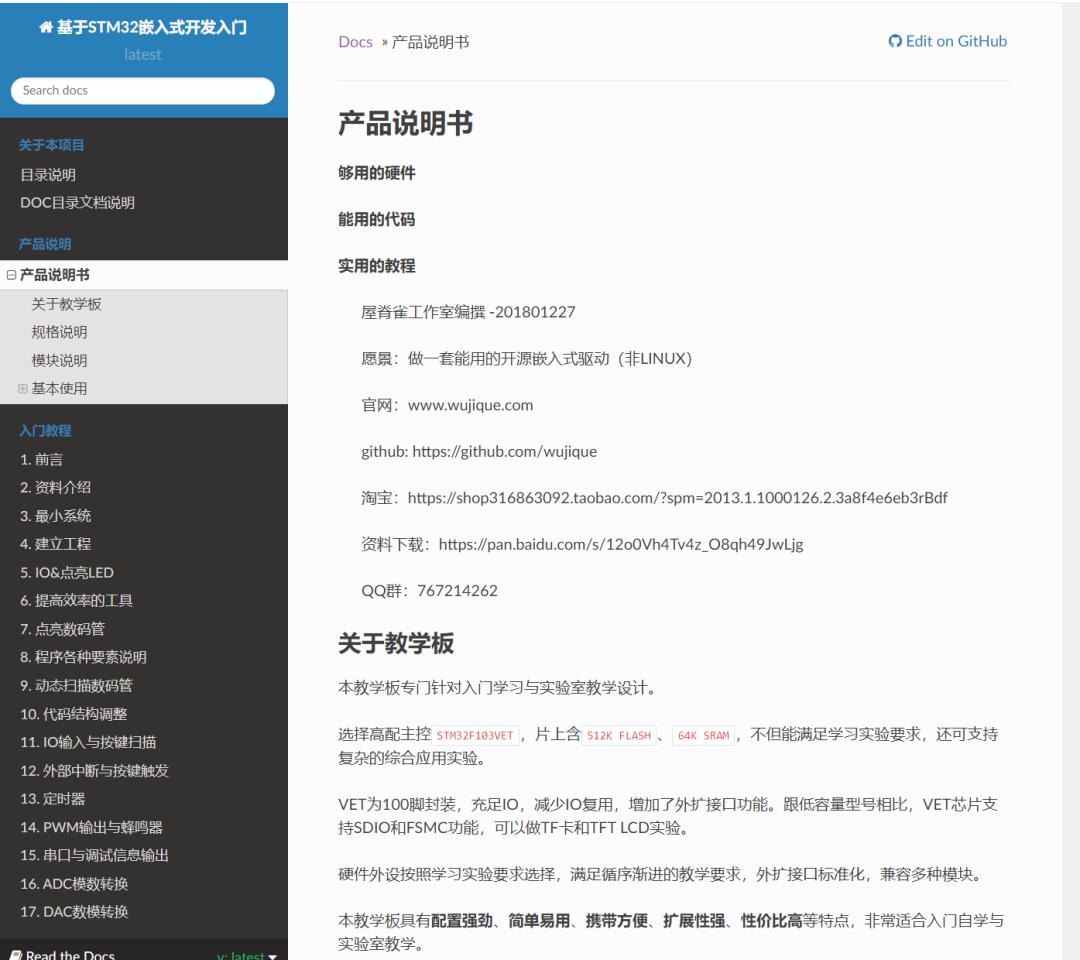Open tutorial 8. 程序各种要素说明
The height and width of the screenshot is (960, 1080).
83,657
